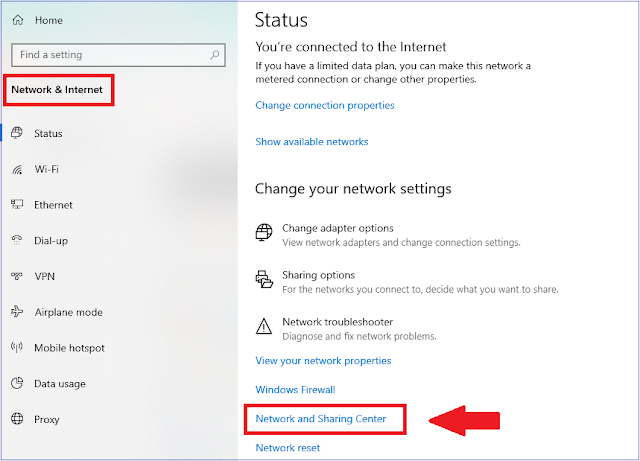Image resolution: width=640 pixels, height=461 pixels.
Task: Select the Network reset link
Action: point(288,448)
